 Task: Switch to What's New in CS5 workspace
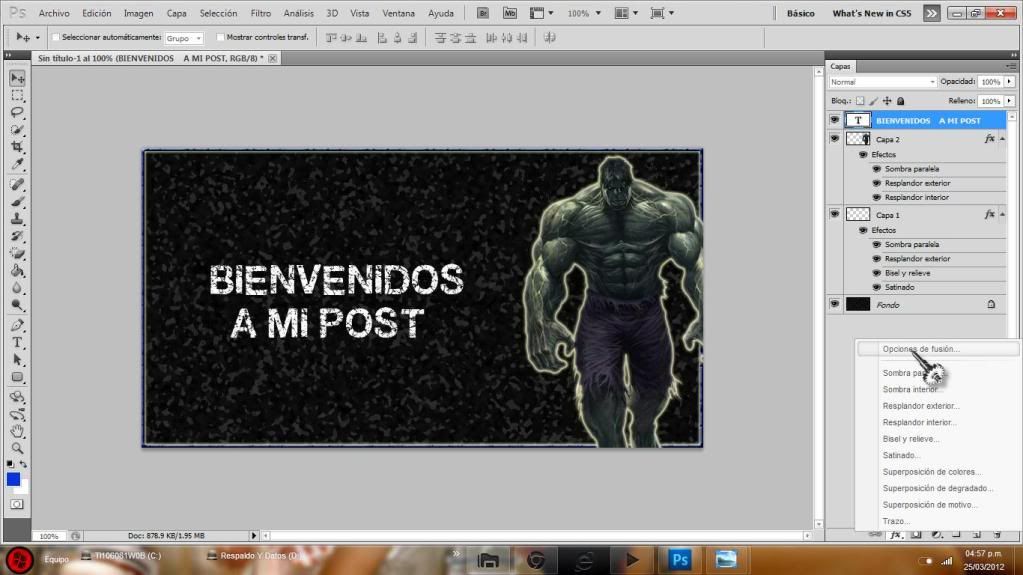(x=872, y=13)
